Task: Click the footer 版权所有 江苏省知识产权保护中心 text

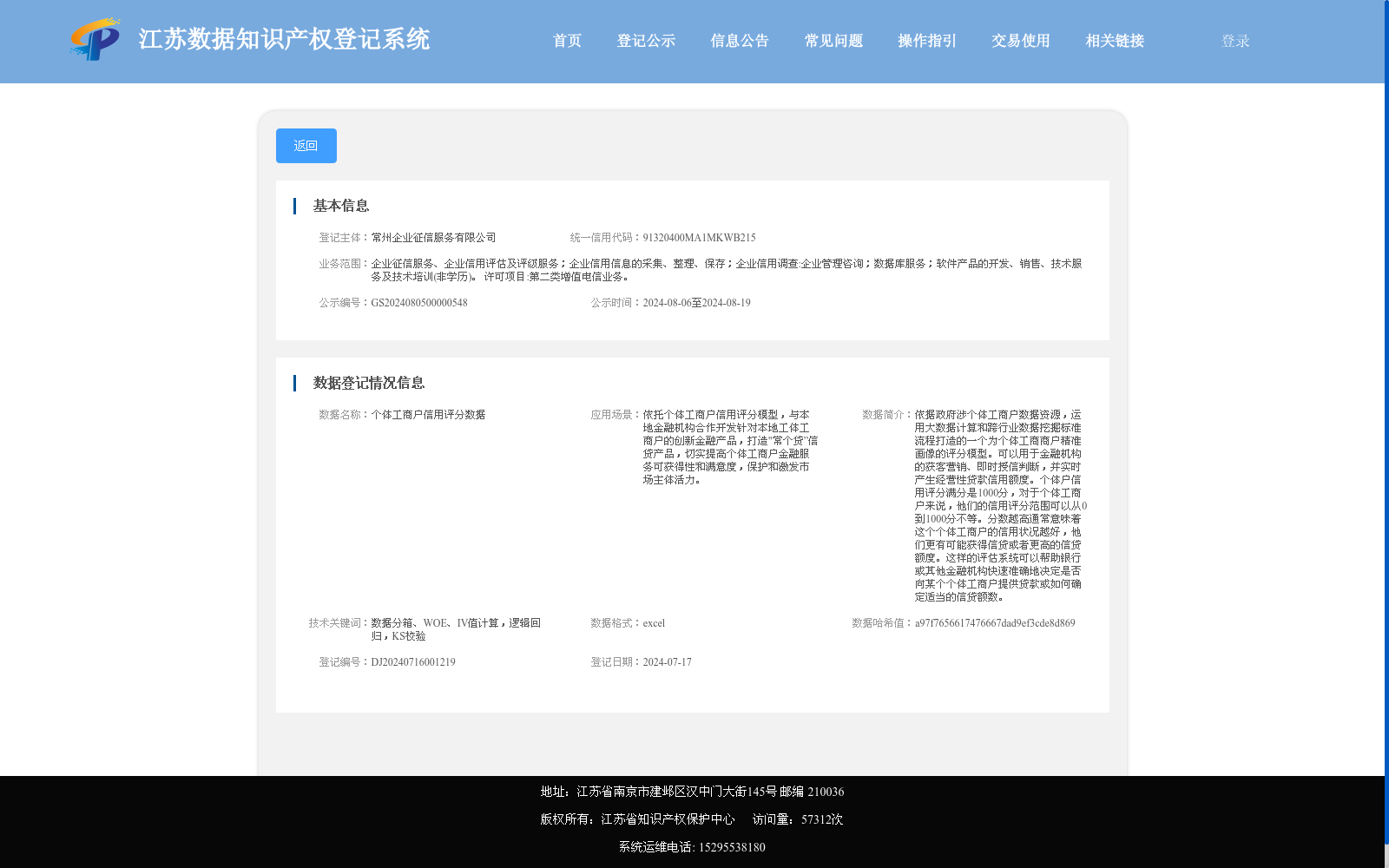Action: 637,819
